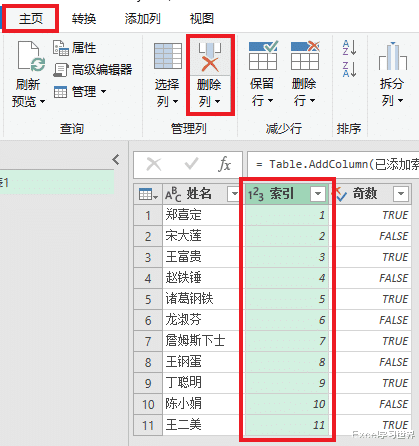The width and height of the screenshot is (419, 446).
Task: Switch to the 添加列 tab
Action: point(143,19)
